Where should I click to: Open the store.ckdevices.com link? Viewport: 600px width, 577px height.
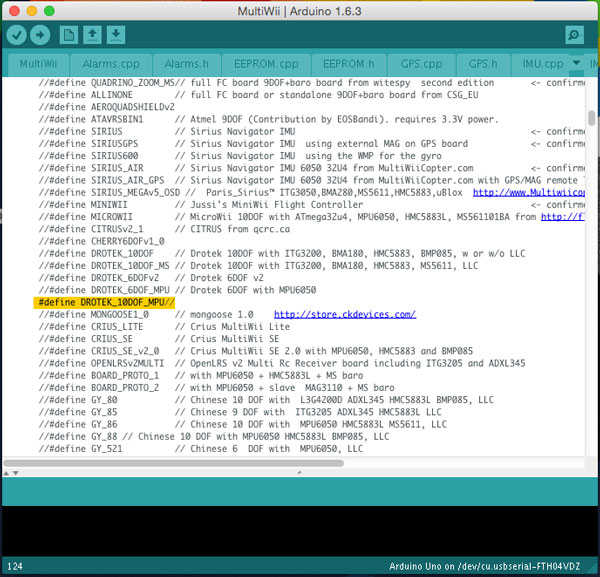pos(345,315)
